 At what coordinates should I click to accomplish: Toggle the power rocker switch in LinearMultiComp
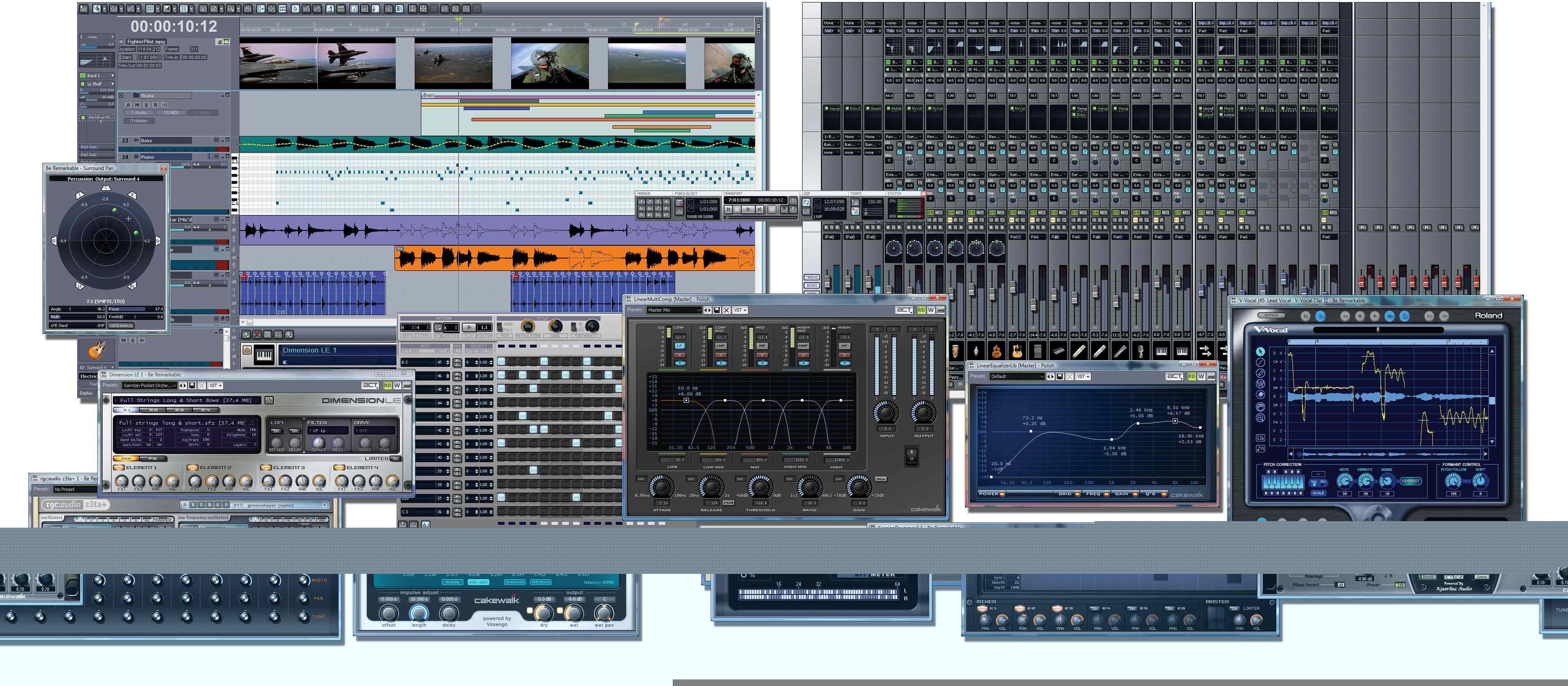tap(911, 456)
